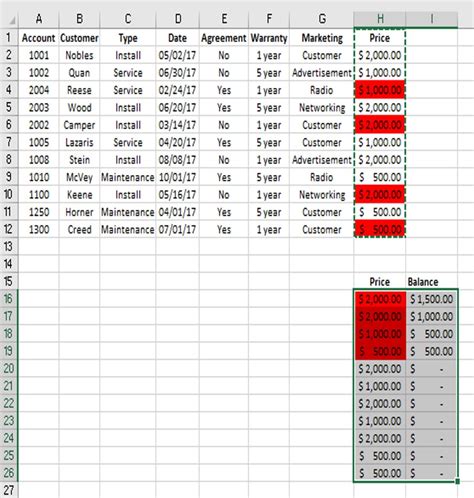This screenshot has width=474, height=498.
Task: Select date cell 02/24/17
Action: pos(178,90)
